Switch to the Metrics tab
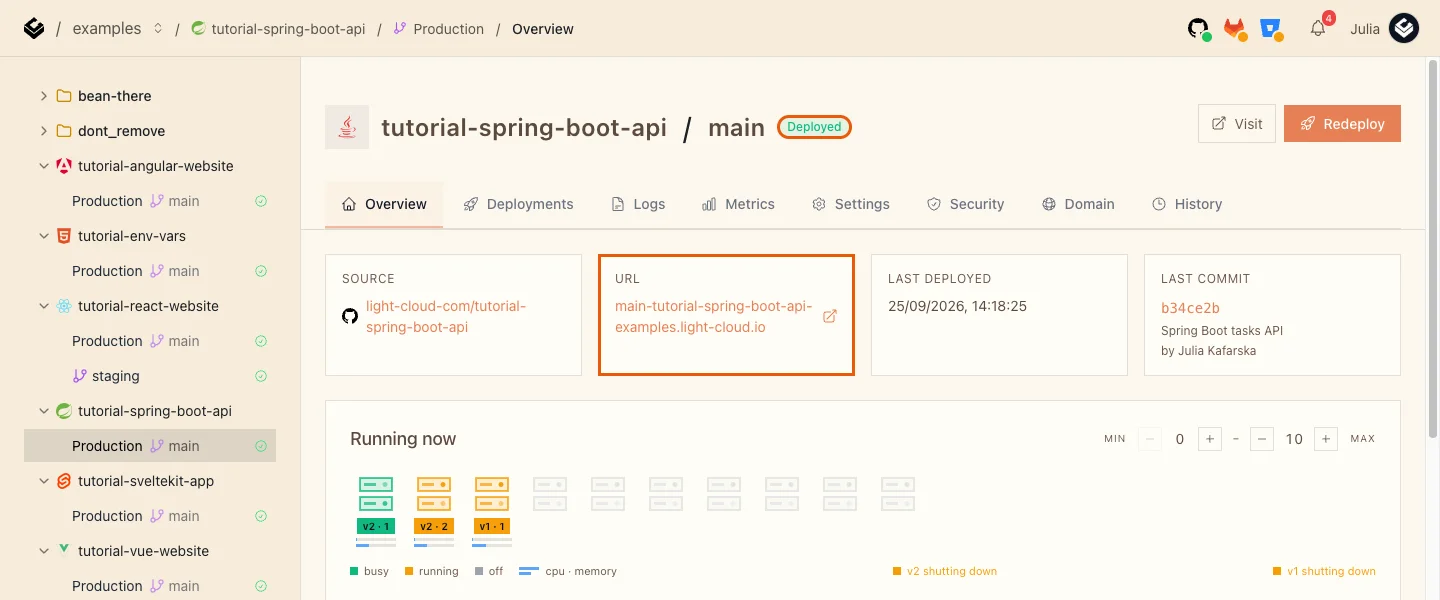This screenshot has height=600, width=1440. point(738,204)
